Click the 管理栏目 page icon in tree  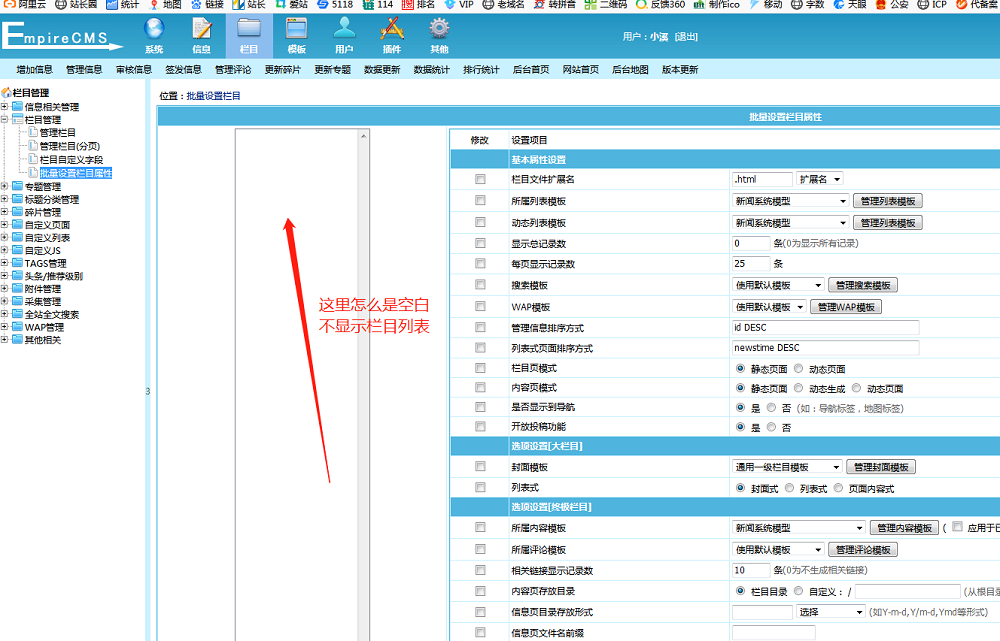click(x=33, y=133)
